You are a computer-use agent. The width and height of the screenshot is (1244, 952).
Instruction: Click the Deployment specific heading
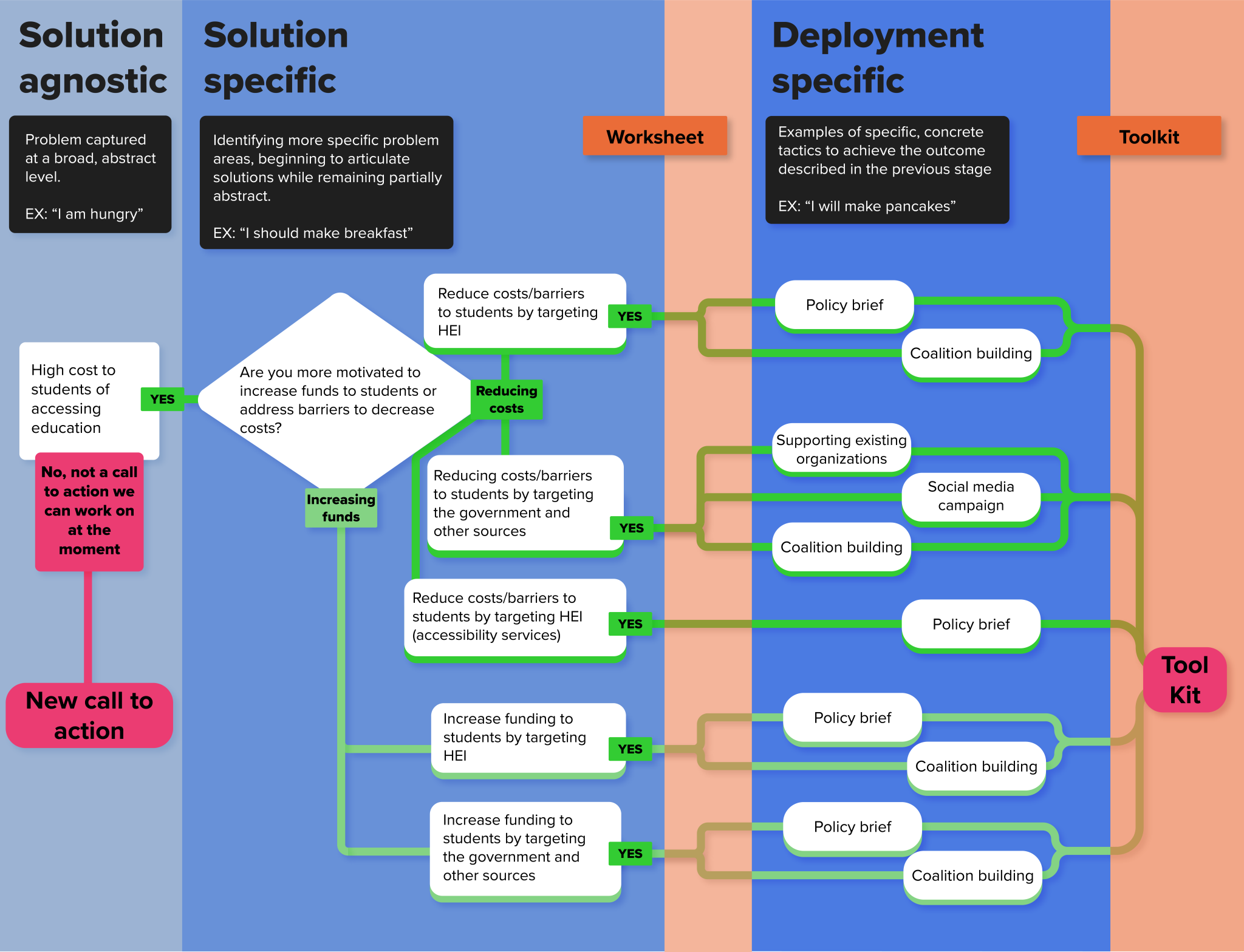(877, 58)
